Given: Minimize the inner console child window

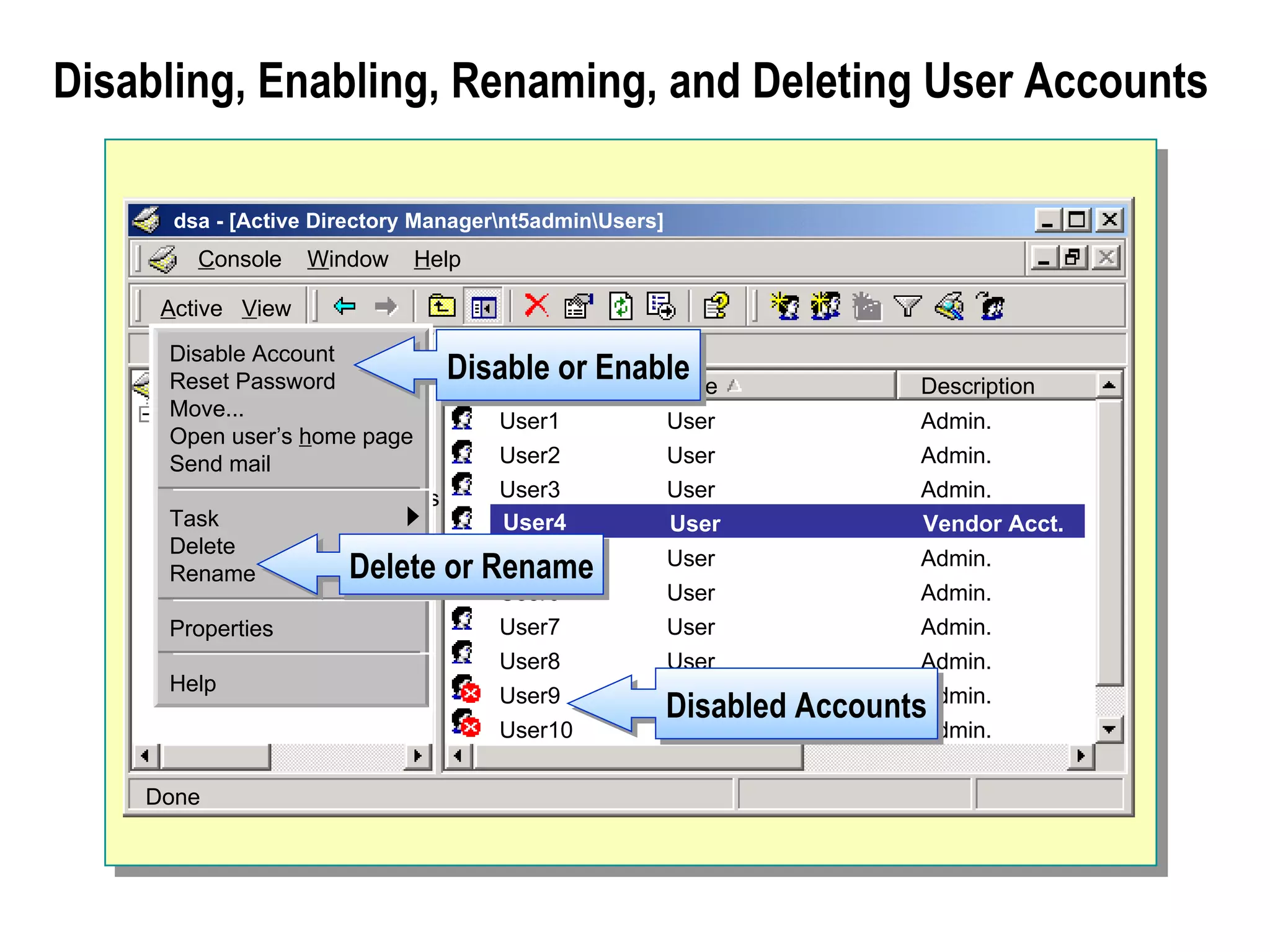Looking at the screenshot, I should pos(1044,258).
